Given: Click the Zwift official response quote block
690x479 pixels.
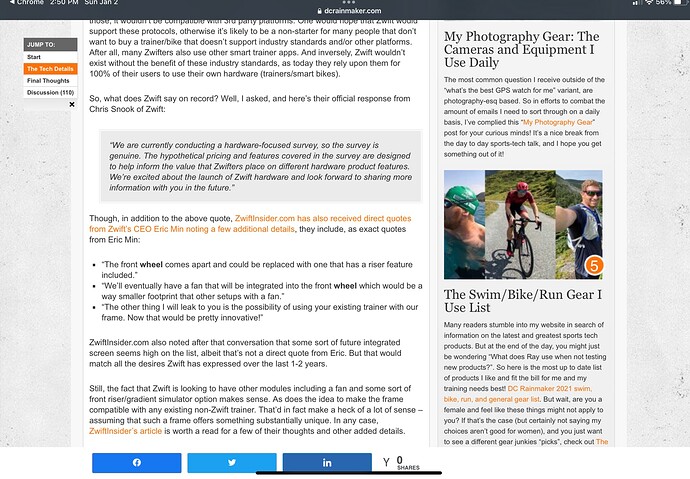Looking at the screenshot, I should point(261,166).
